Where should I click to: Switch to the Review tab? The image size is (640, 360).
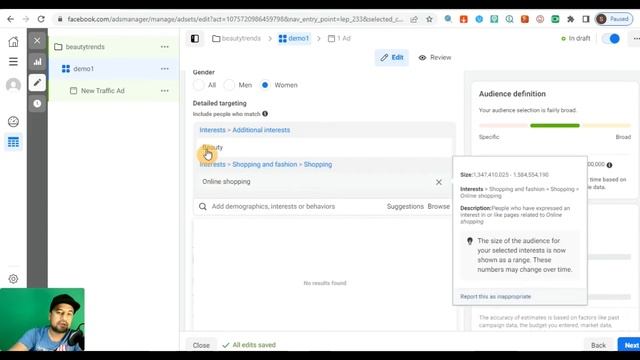[435, 58]
